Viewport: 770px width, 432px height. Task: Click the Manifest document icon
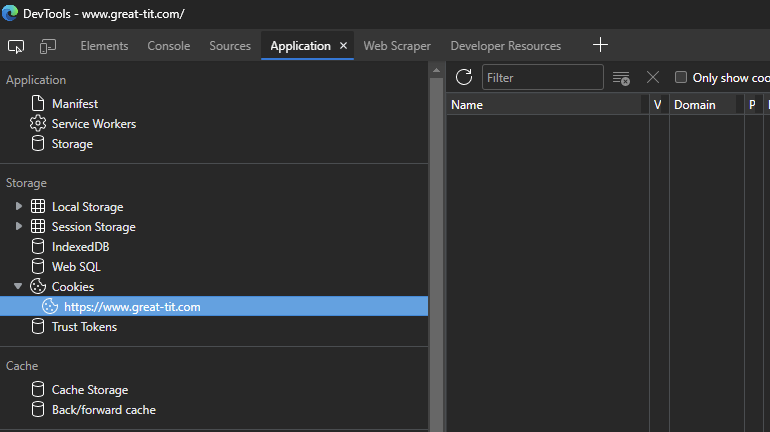tap(38, 104)
